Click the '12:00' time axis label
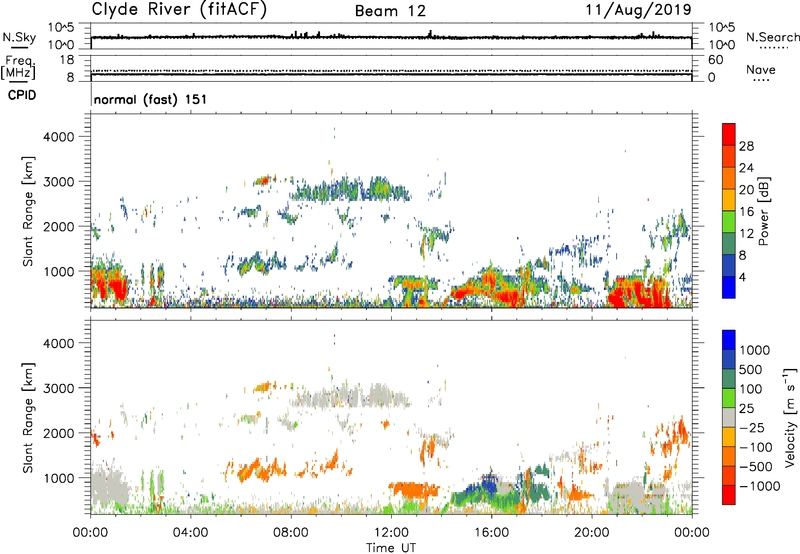The width and height of the screenshot is (800, 554). click(x=391, y=533)
